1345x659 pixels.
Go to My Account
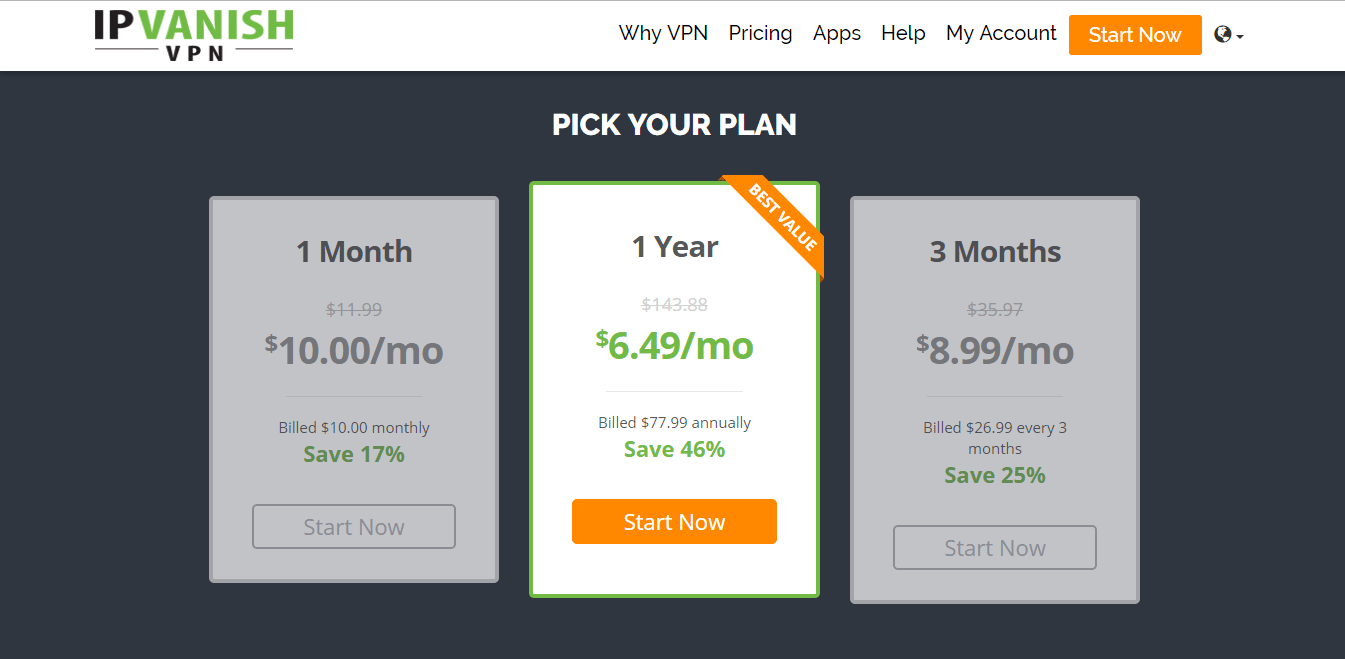[x=1001, y=33]
